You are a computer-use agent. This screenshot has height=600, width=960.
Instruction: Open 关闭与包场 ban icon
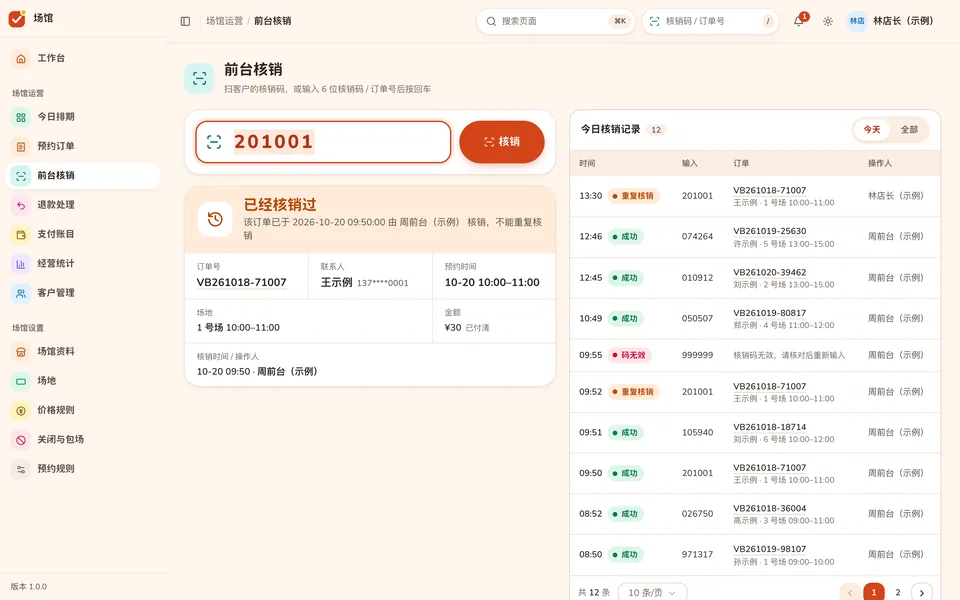[21, 440]
